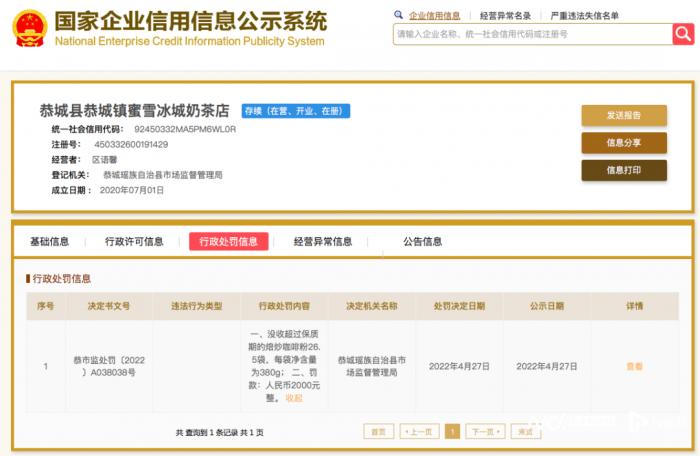700x456 pixels.
Task: Click the 详情 column header
Action: [634, 306]
